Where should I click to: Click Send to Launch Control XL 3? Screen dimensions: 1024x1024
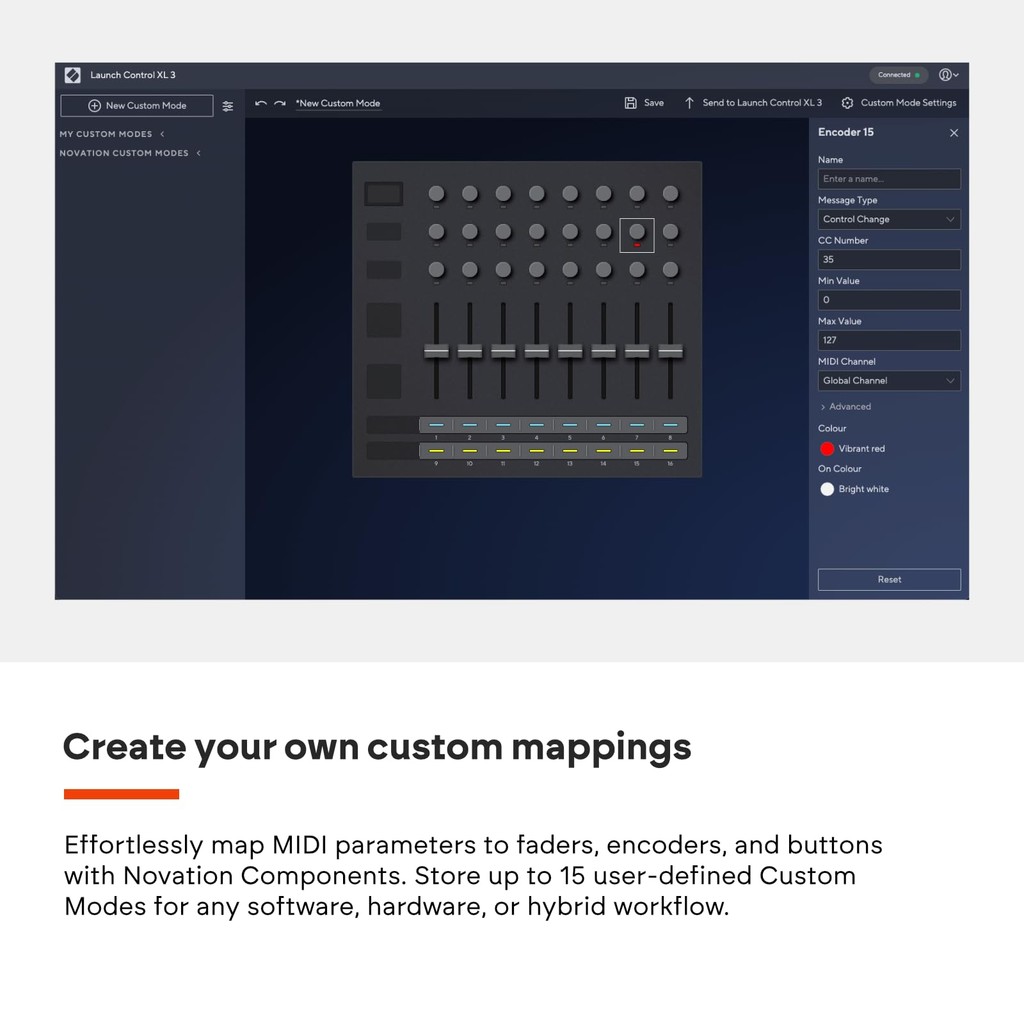(x=753, y=103)
